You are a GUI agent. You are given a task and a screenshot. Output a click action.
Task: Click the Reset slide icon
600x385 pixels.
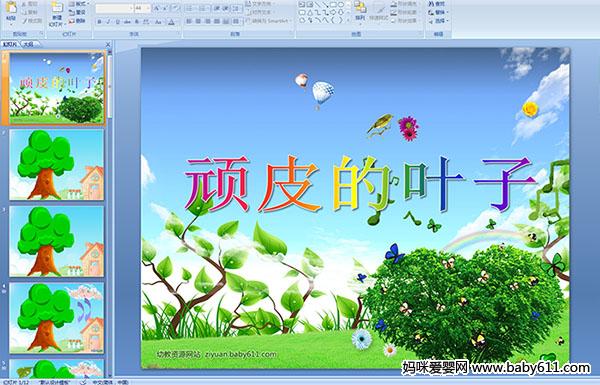point(72,13)
